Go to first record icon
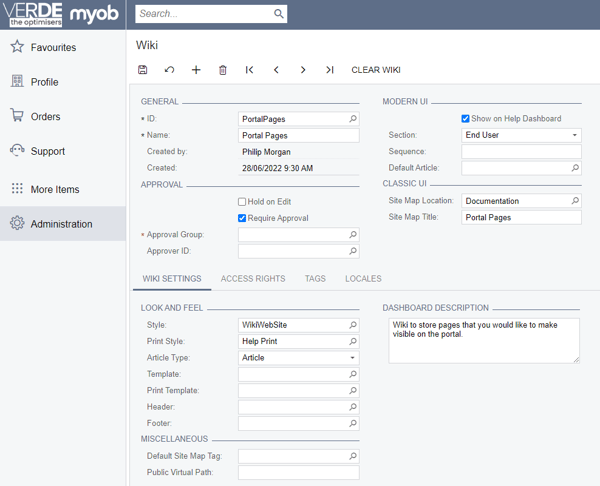The width and height of the screenshot is (600, 486). coord(249,70)
